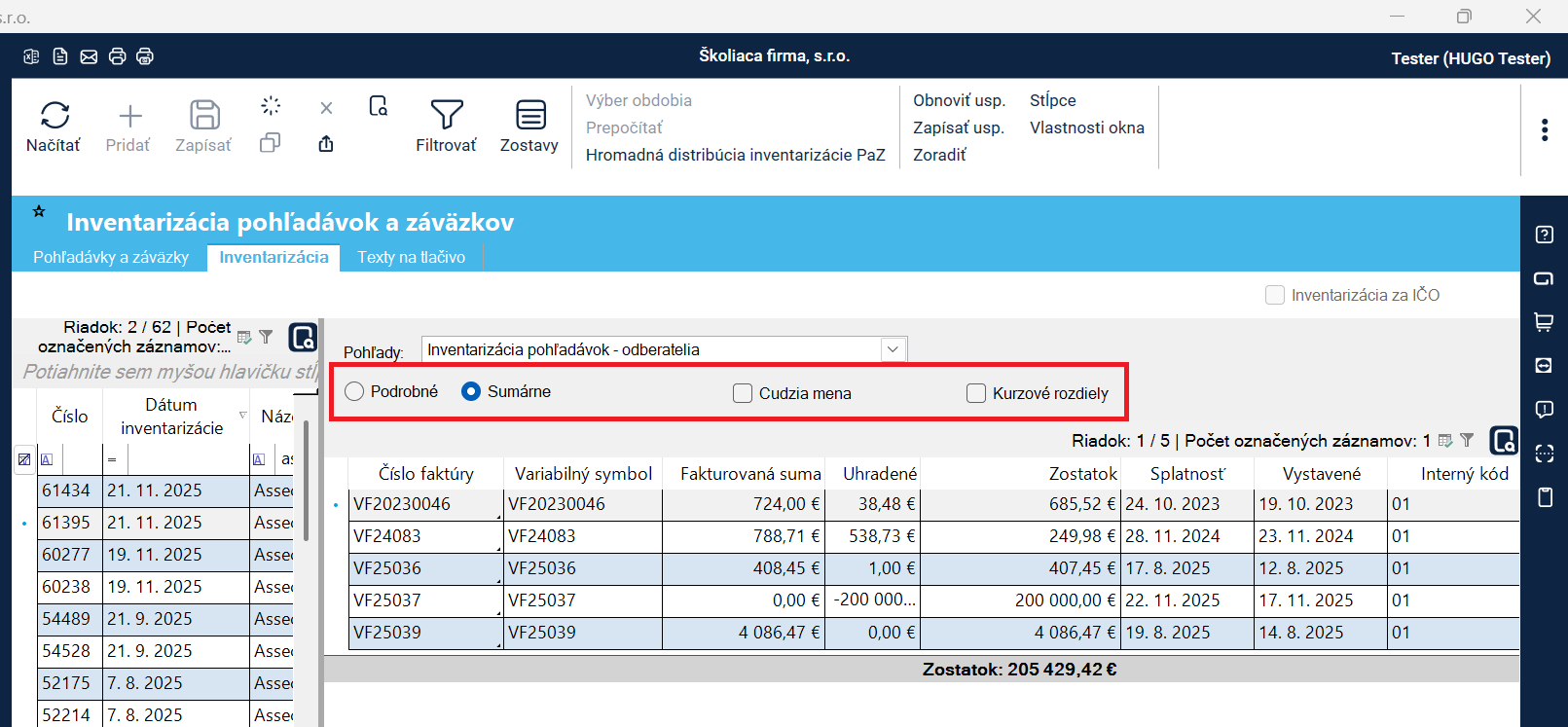
Task: Open the three-dot more options menu
Action: 1544,129
